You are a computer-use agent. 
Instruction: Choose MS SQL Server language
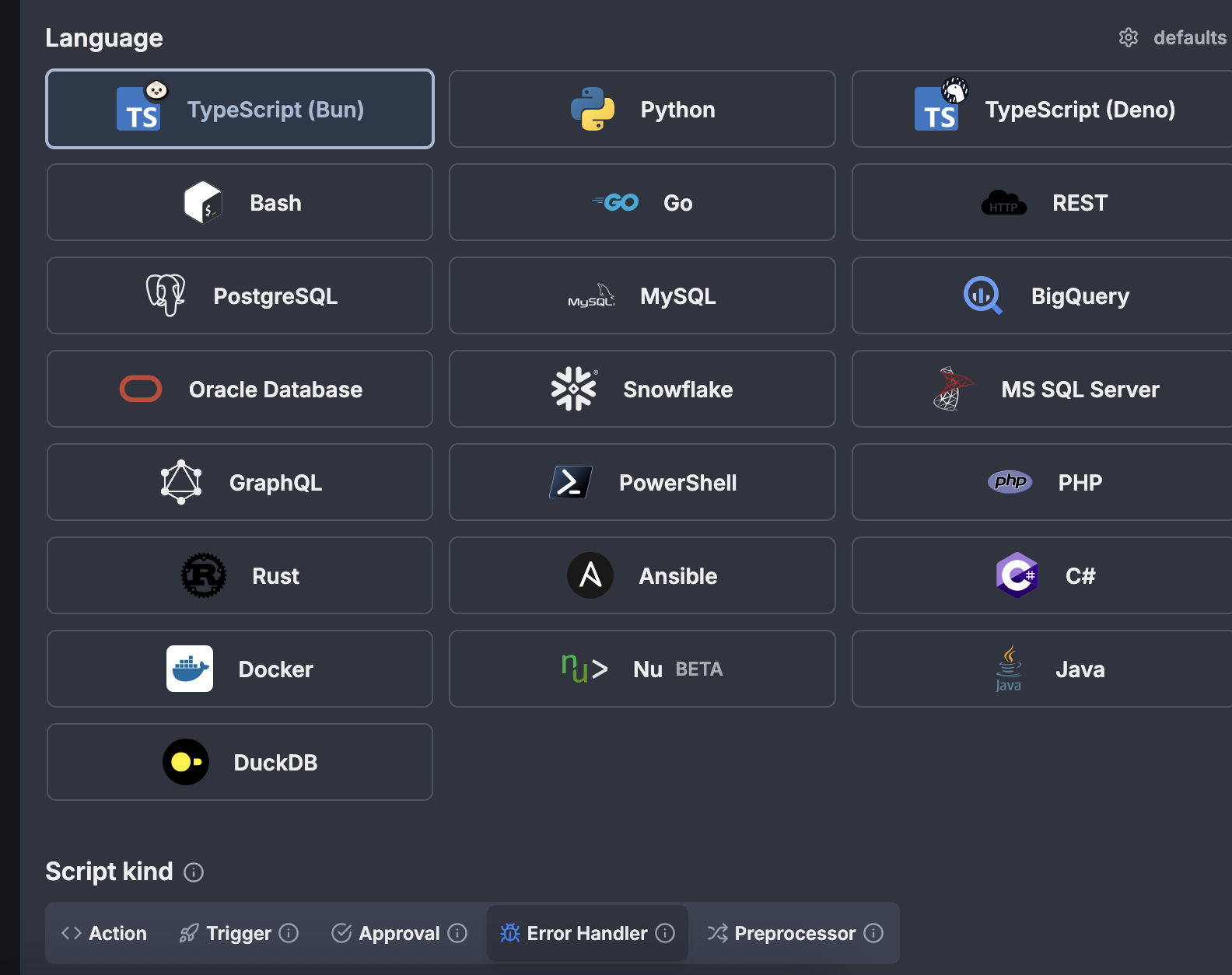pyautogui.click(x=1042, y=389)
